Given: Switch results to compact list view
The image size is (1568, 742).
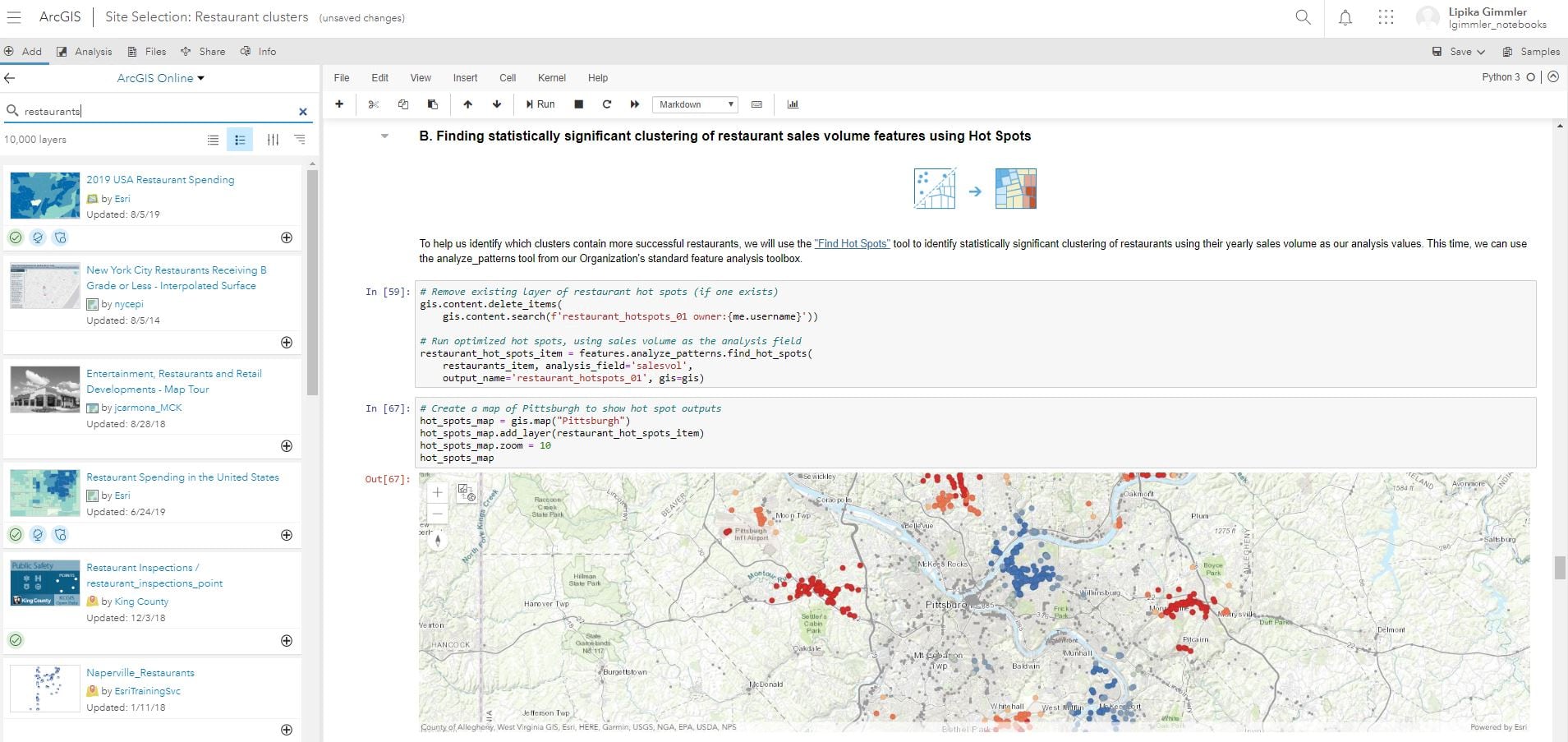Looking at the screenshot, I should pos(214,140).
